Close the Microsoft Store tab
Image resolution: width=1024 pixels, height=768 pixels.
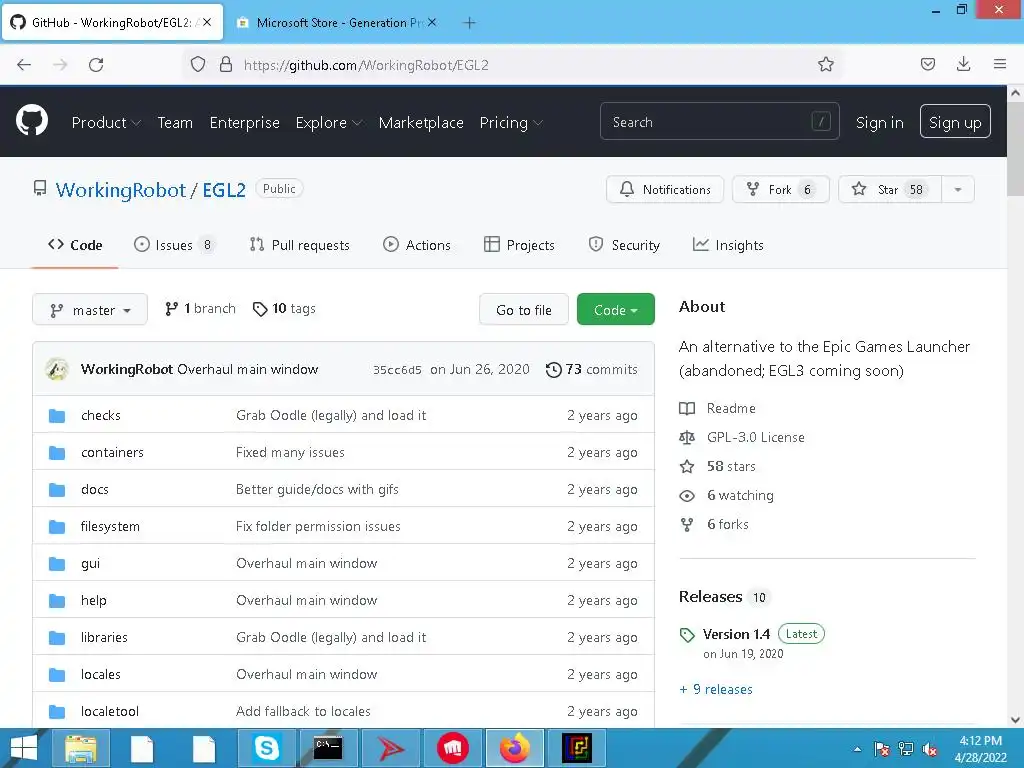click(x=432, y=22)
